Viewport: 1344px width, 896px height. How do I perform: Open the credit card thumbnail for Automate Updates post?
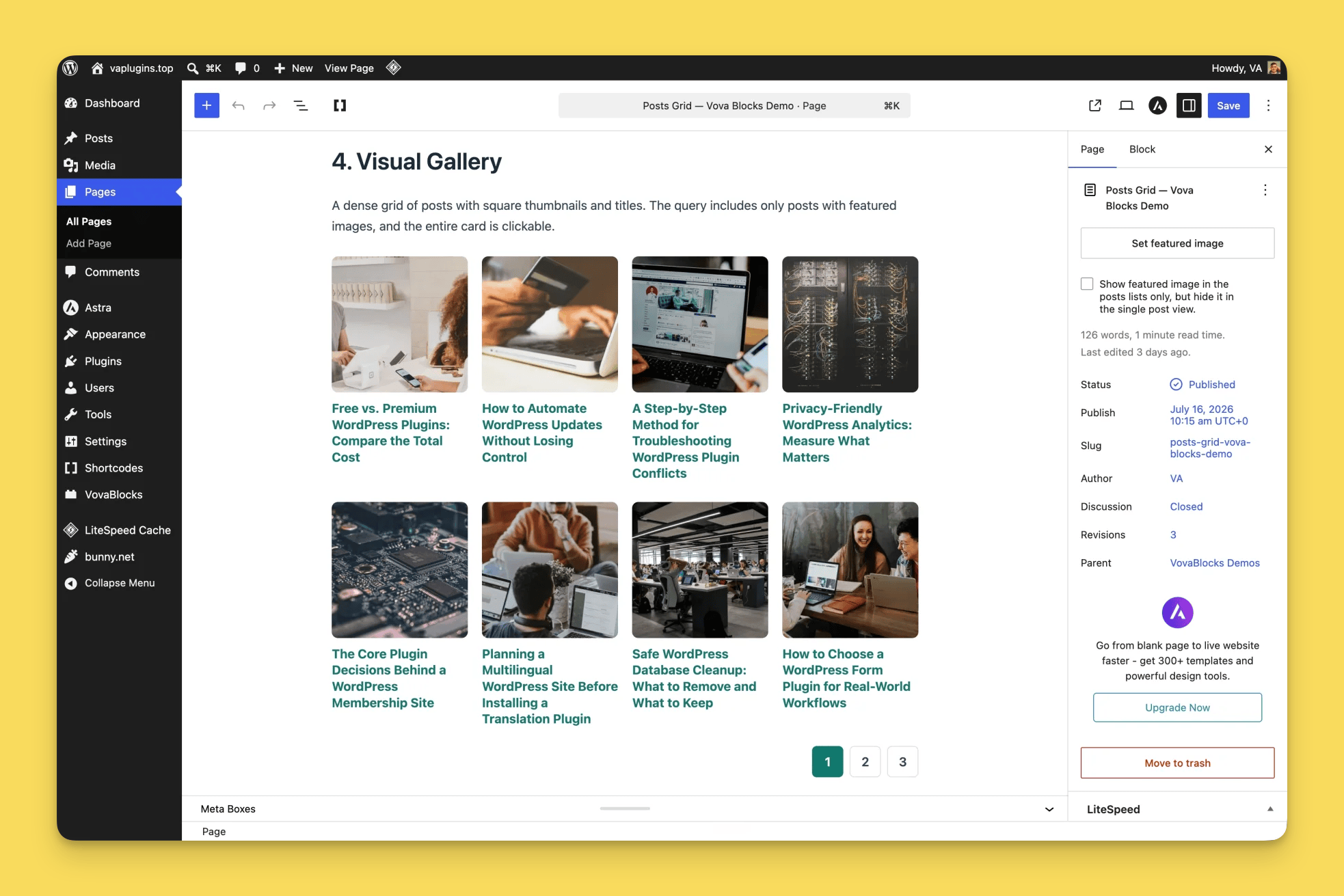550,324
